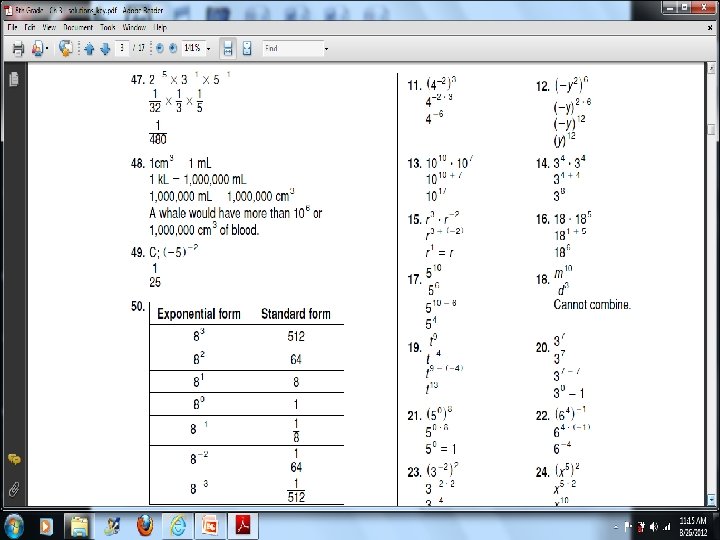Click the network signal tray icon
720x540 pixels.
pos(666,527)
